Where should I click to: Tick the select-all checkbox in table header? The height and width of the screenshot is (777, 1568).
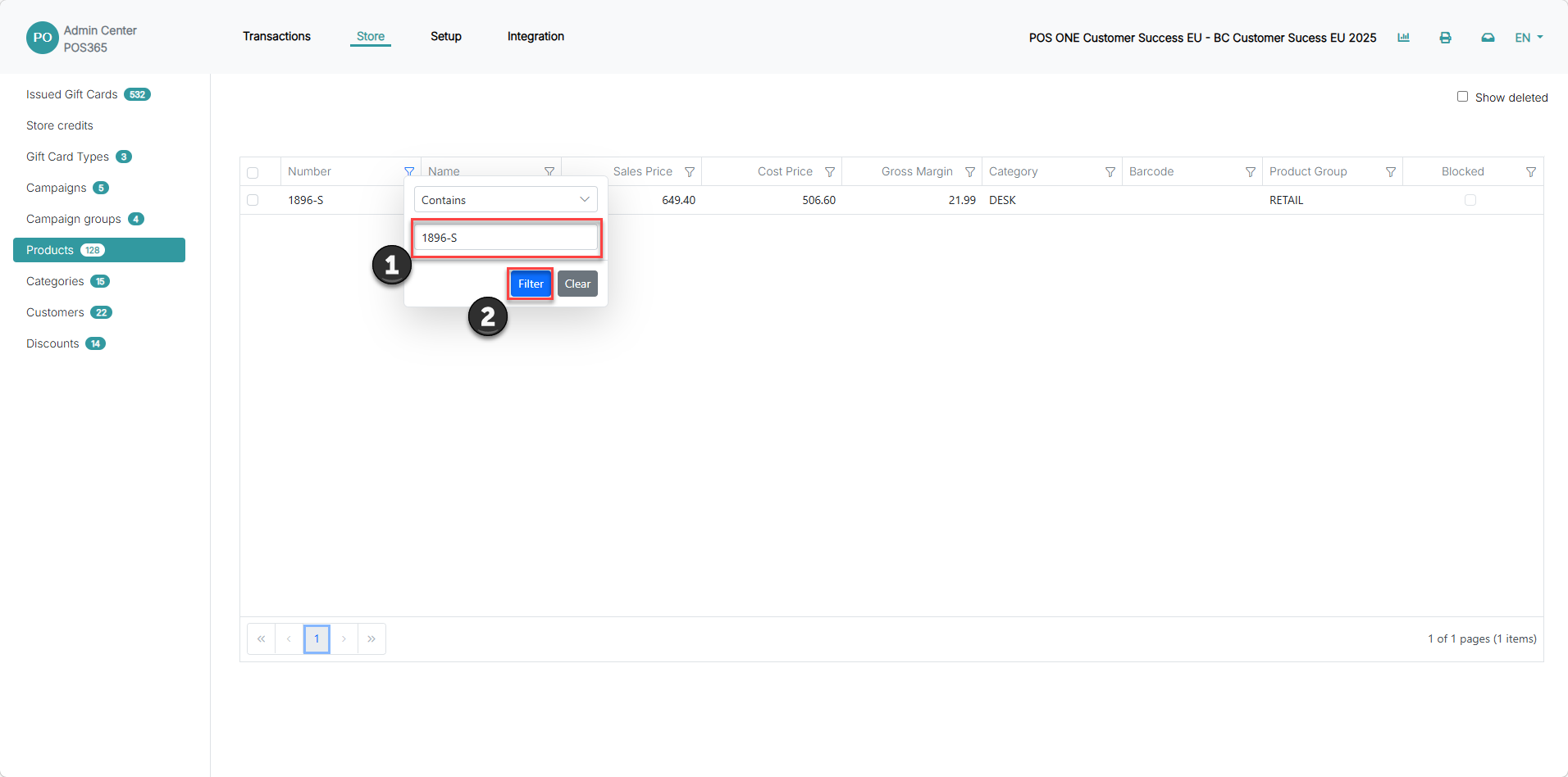tap(253, 173)
